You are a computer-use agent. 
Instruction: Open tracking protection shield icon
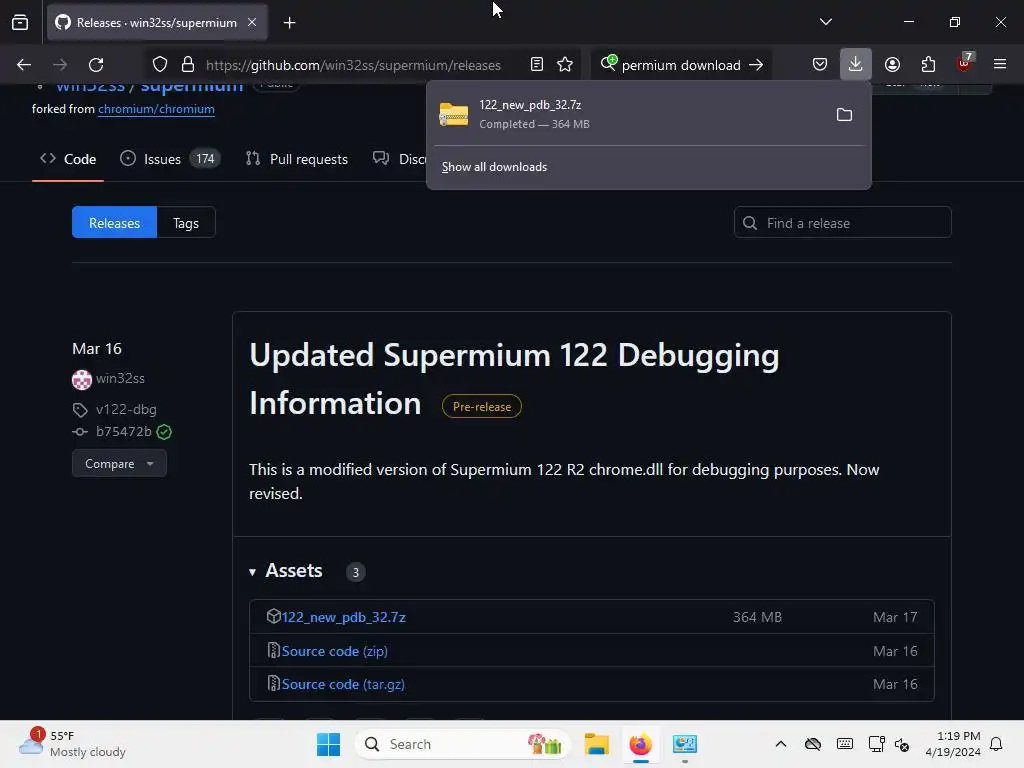tap(160, 65)
